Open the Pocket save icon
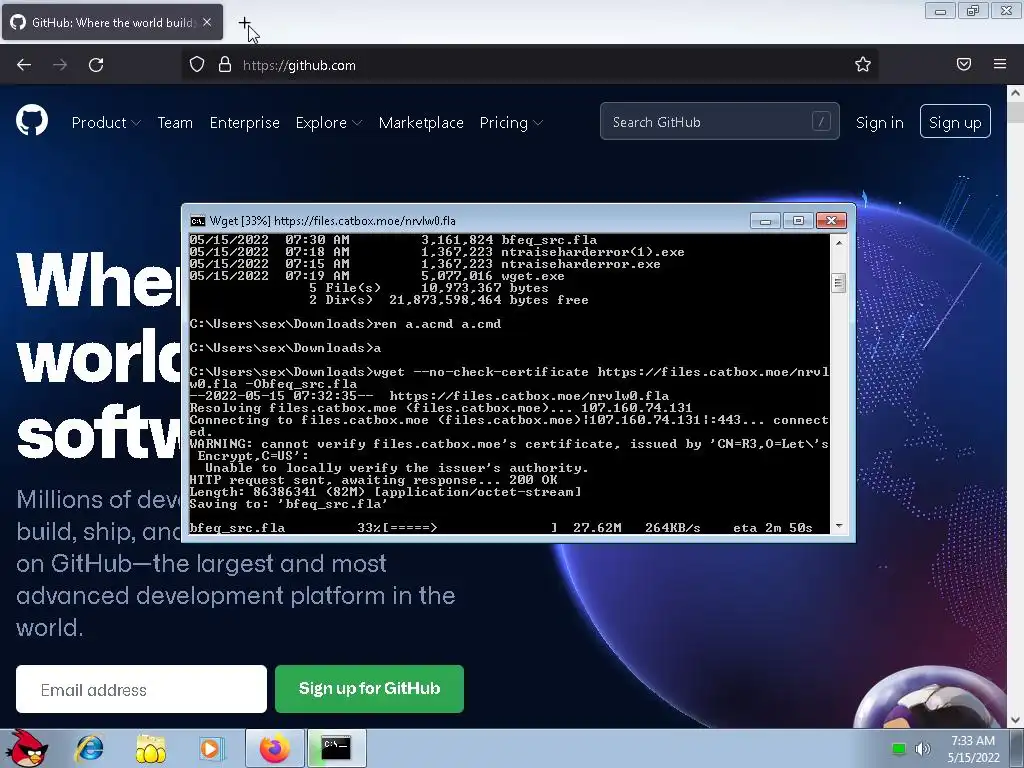Image resolution: width=1024 pixels, height=768 pixels. [x=963, y=64]
